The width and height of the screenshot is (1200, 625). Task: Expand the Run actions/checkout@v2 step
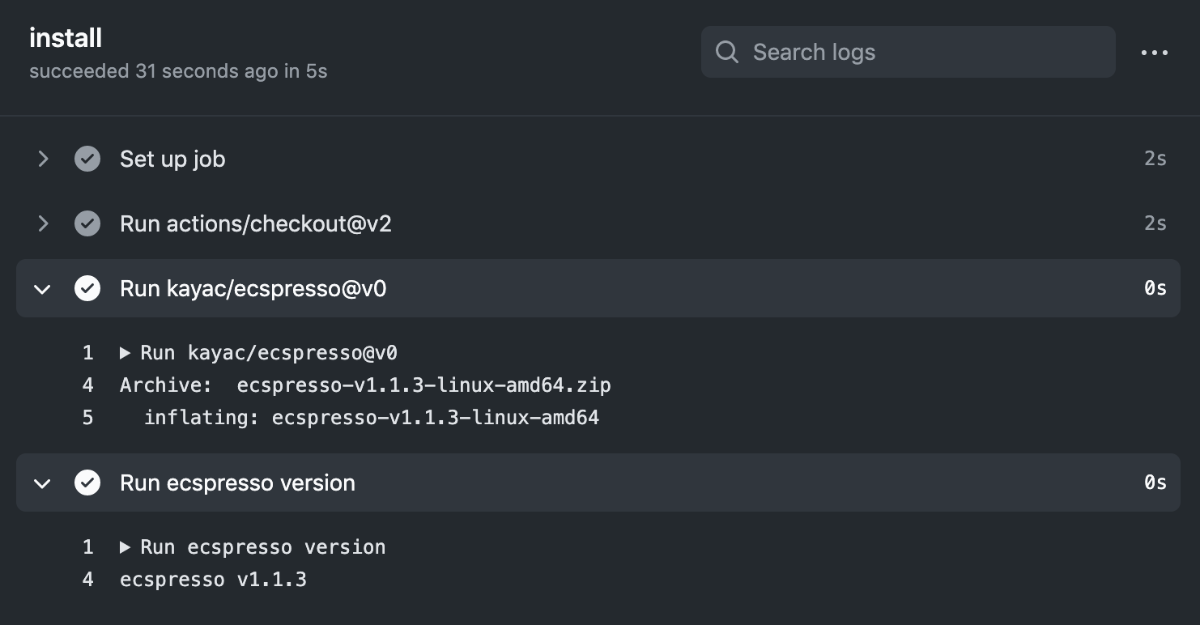42,224
